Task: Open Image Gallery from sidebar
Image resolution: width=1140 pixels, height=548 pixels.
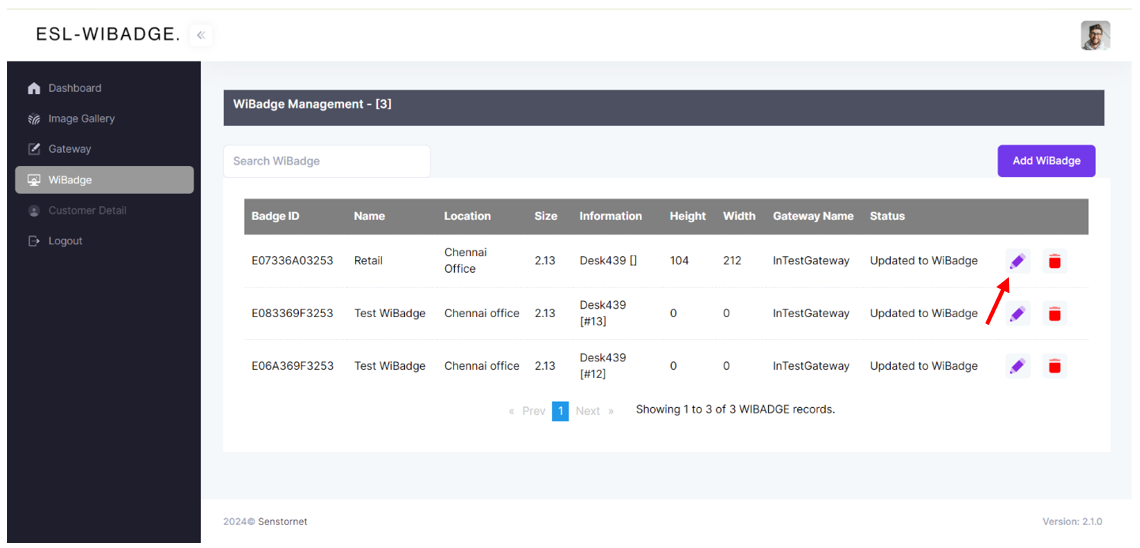Action: pyautogui.click(x=81, y=119)
